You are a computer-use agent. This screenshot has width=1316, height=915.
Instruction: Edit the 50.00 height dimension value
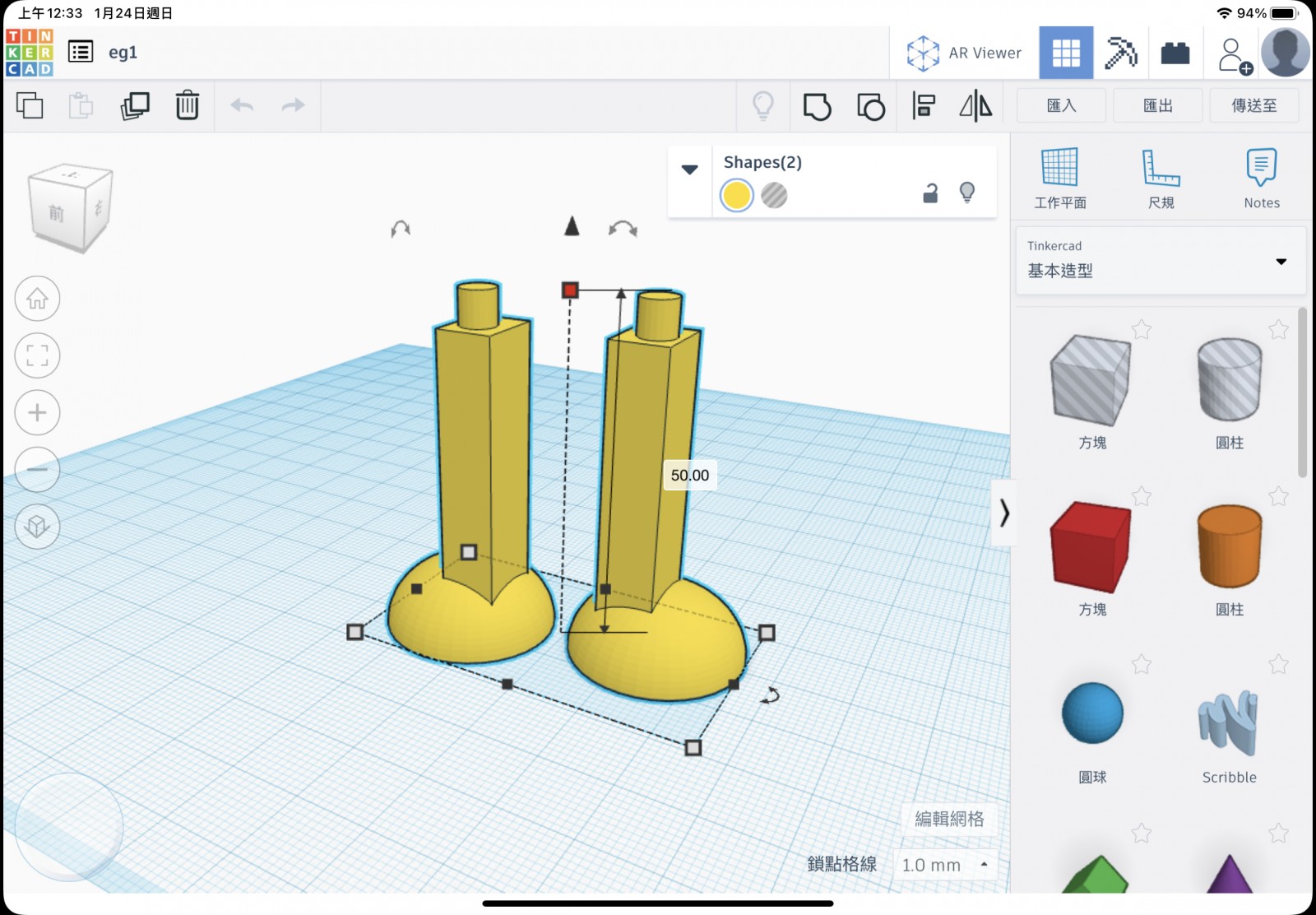click(x=690, y=476)
